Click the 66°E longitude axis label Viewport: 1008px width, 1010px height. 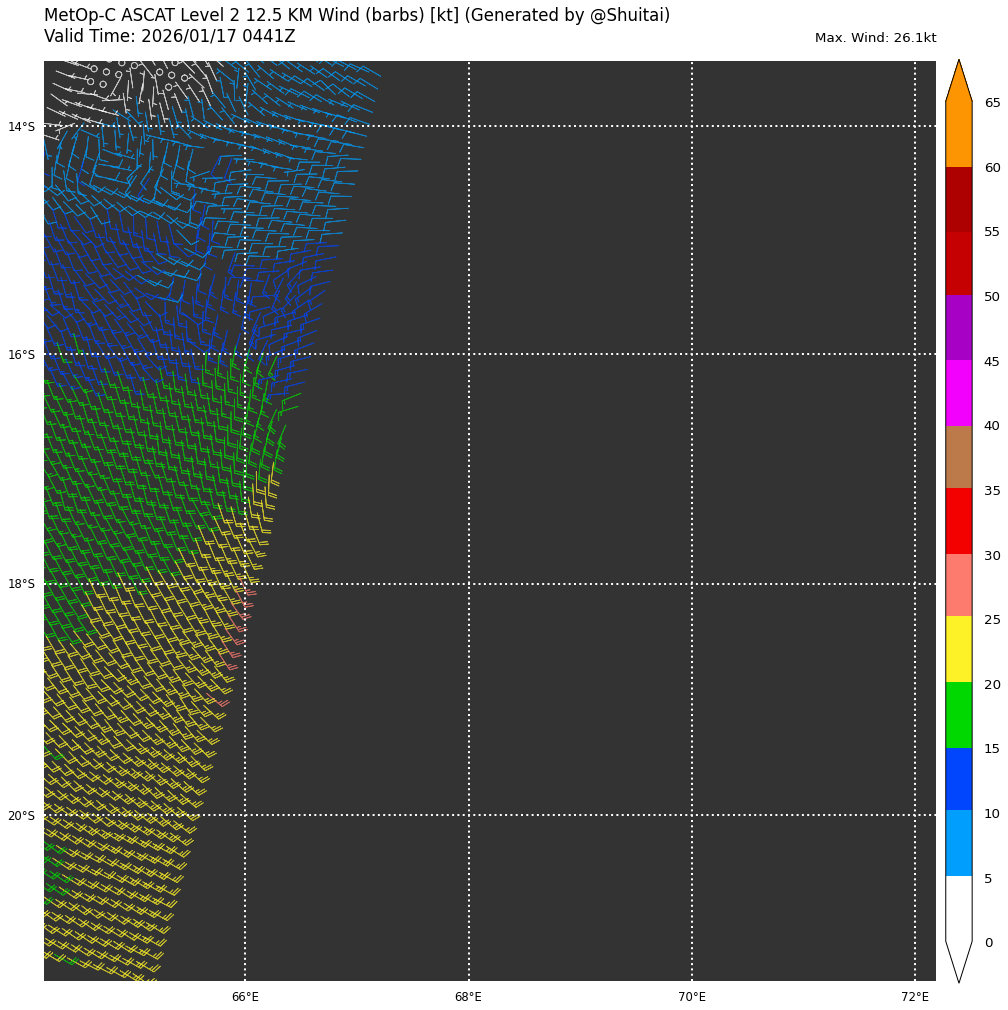click(x=245, y=997)
